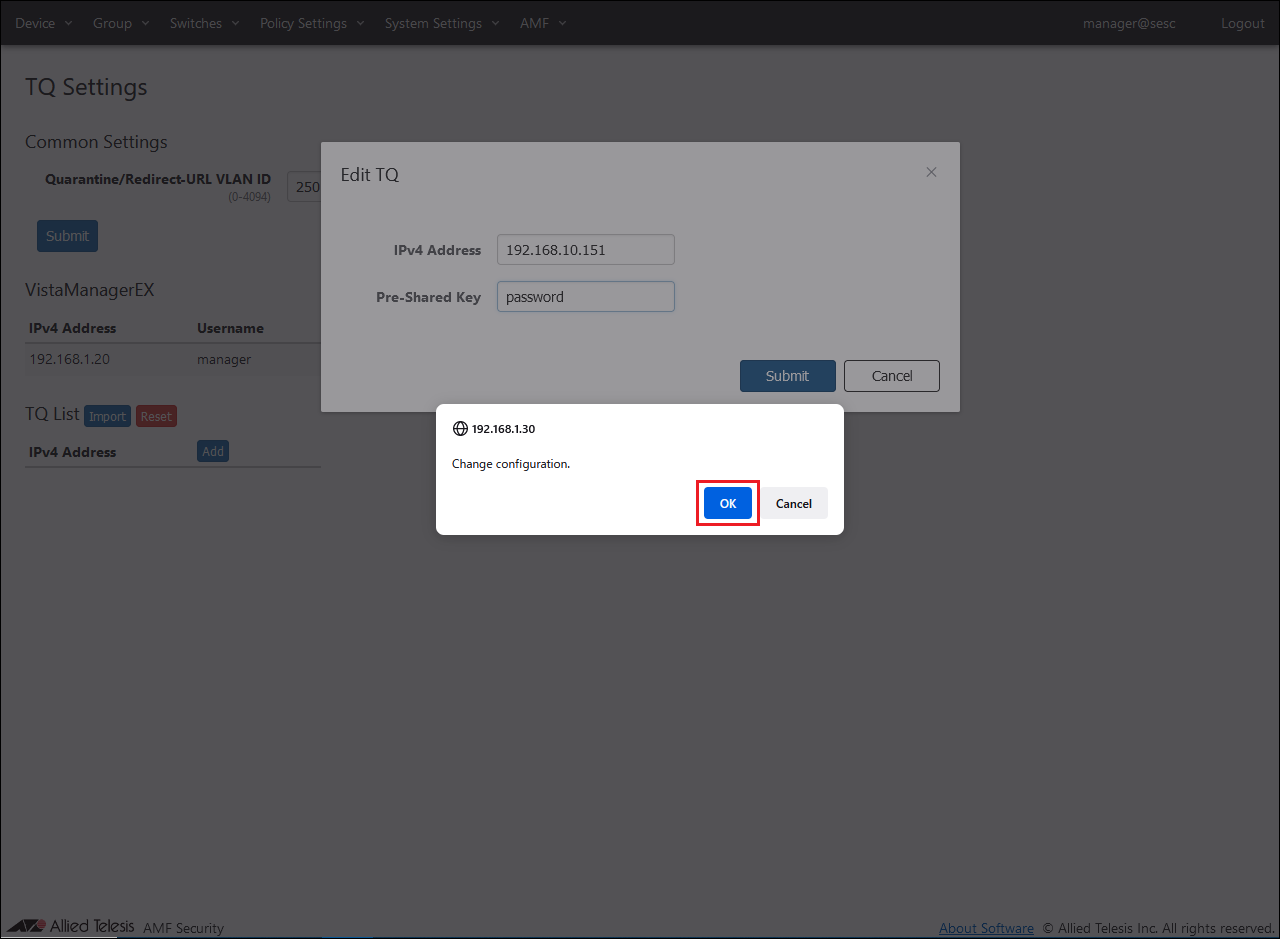Click the Pre-Shared Key input field
This screenshot has height=939, width=1280.
click(585, 296)
